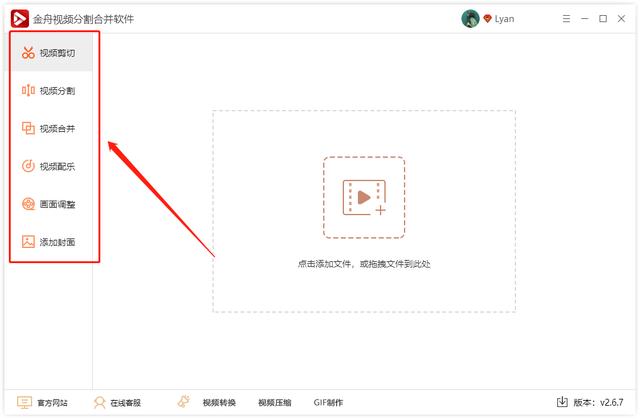
Task: Click the red app logo in title bar
Action: [20, 19]
